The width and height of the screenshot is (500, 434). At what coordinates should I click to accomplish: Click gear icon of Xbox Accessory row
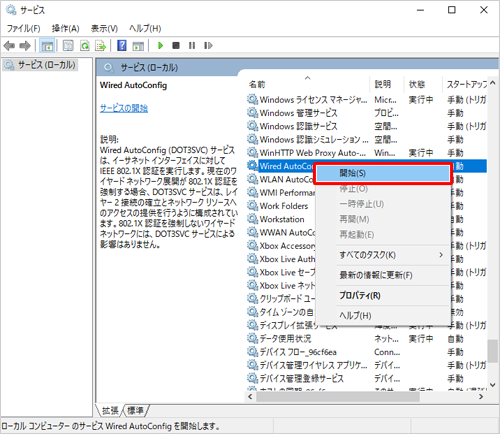252,246
